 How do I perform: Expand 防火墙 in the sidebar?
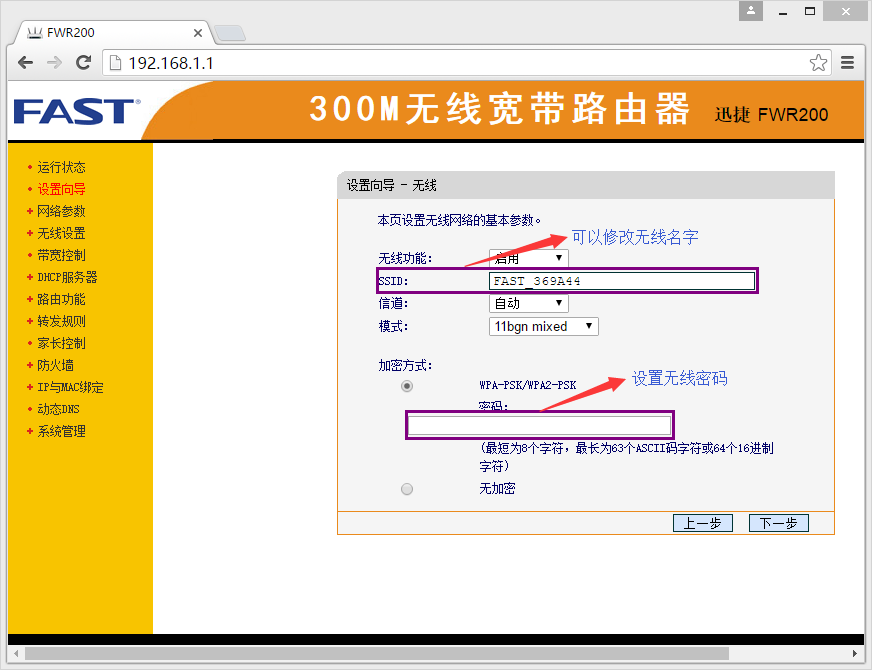pyautogui.click(x=55, y=365)
